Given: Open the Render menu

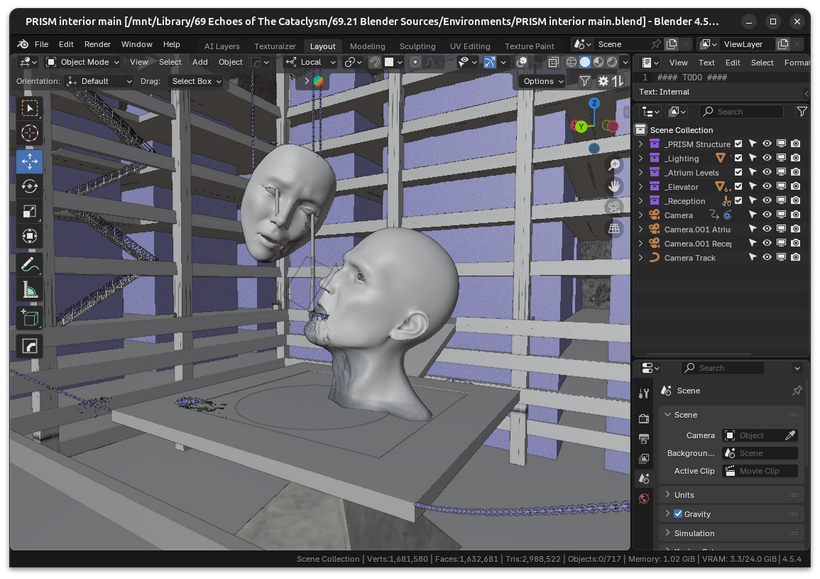Looking at the screenshot, I should (x=98, y=45).
